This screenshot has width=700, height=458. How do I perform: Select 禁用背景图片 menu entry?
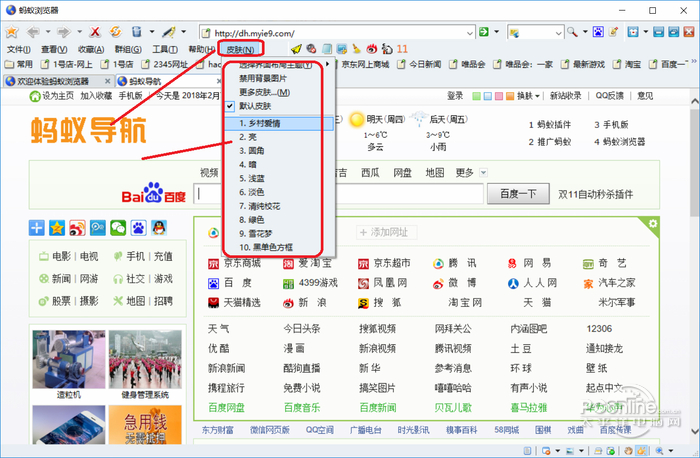pyautogui.click(x=279, y=79)
